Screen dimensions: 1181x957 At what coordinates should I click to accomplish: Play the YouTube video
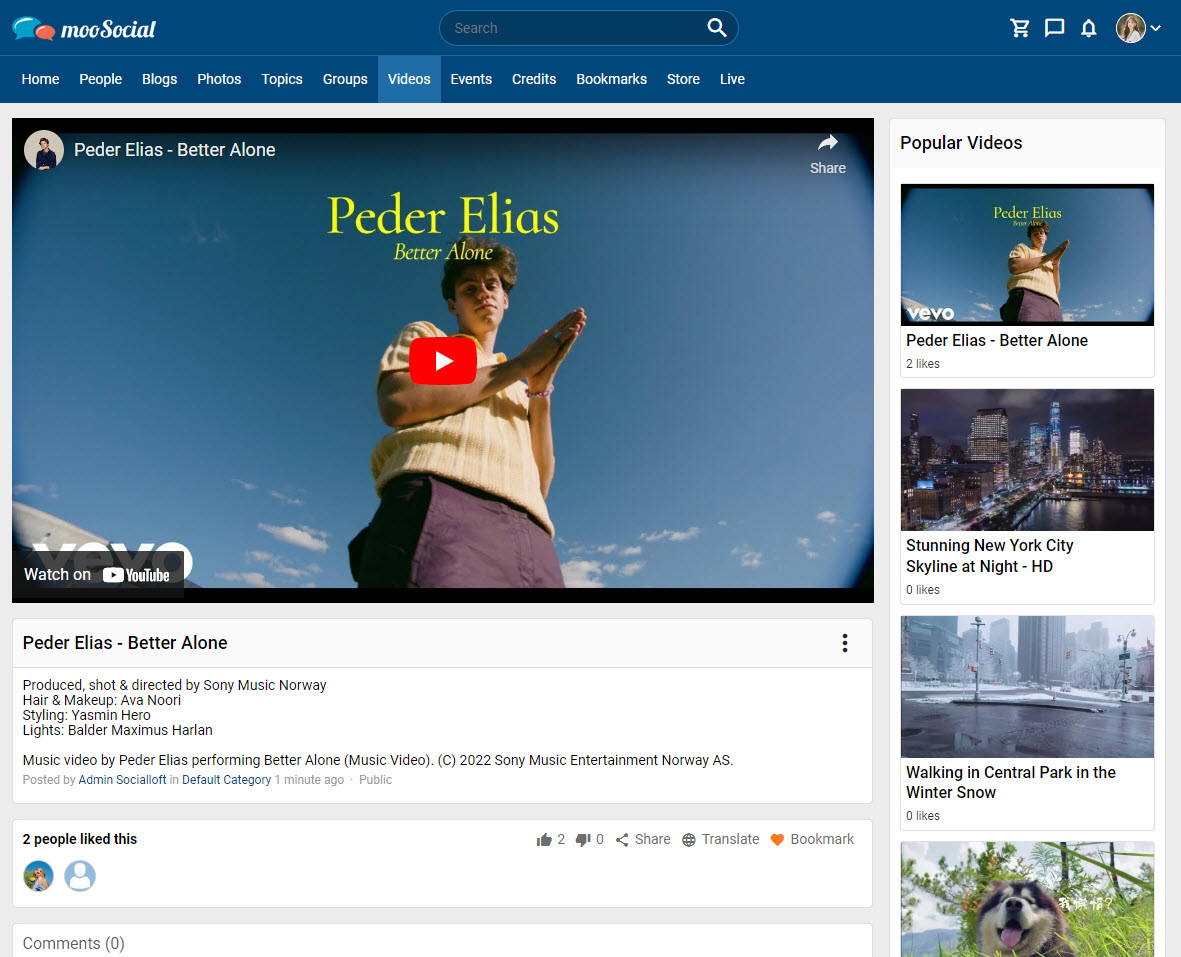click(443, 361)
